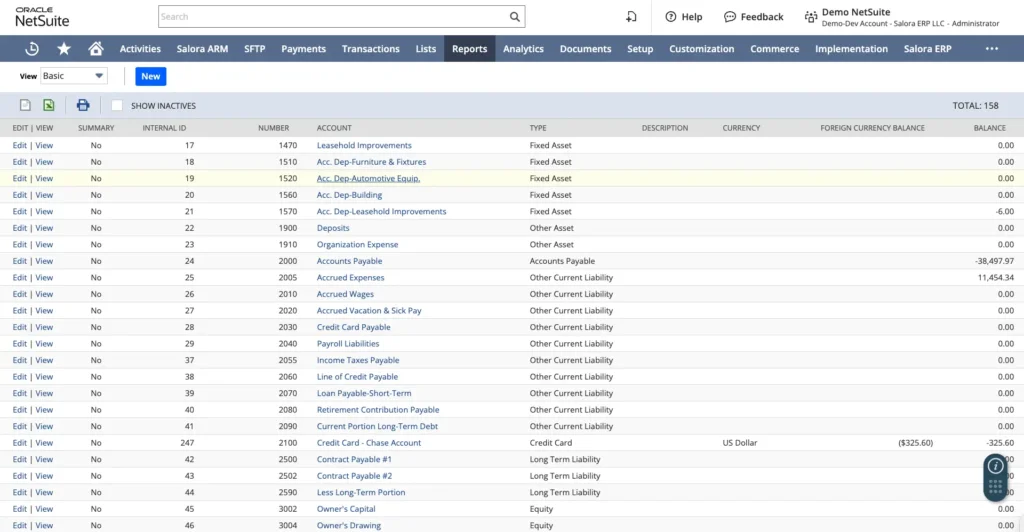
Task: Click the search magnifier icon
Action: pos(515,17)
